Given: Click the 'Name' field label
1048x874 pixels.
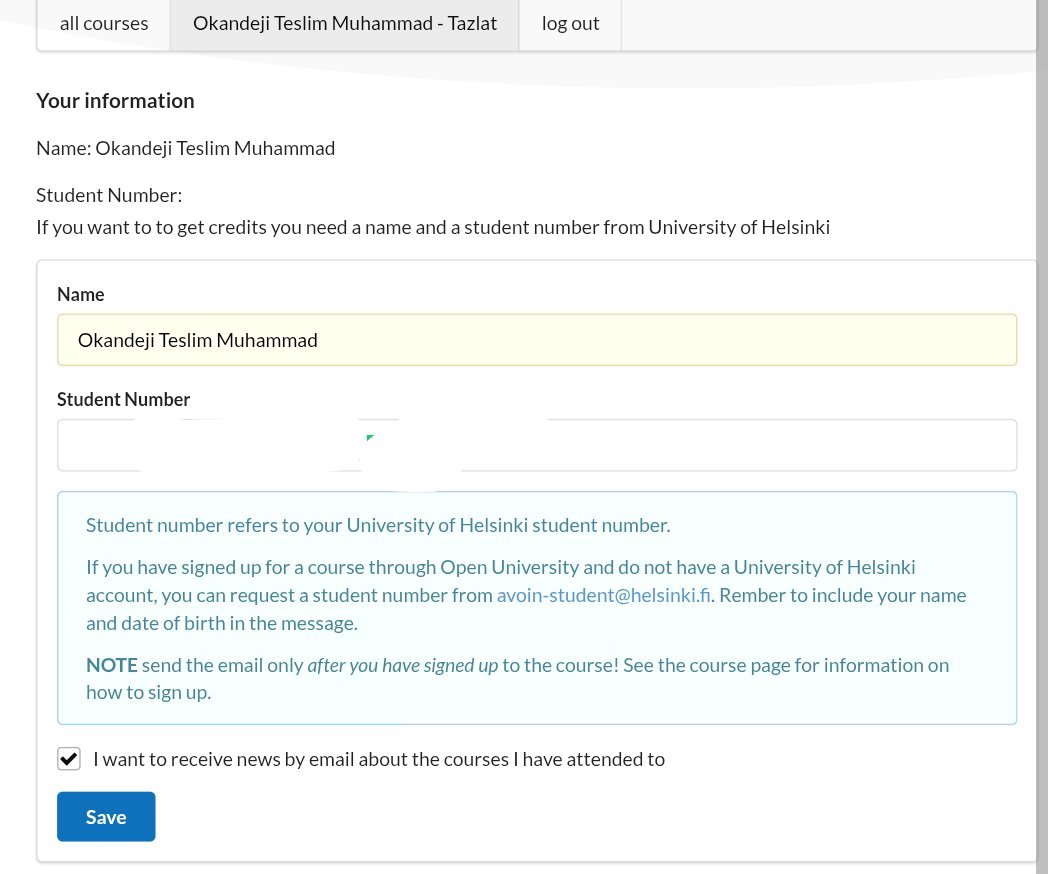Looking at the screenshot, I should [81, 295].
